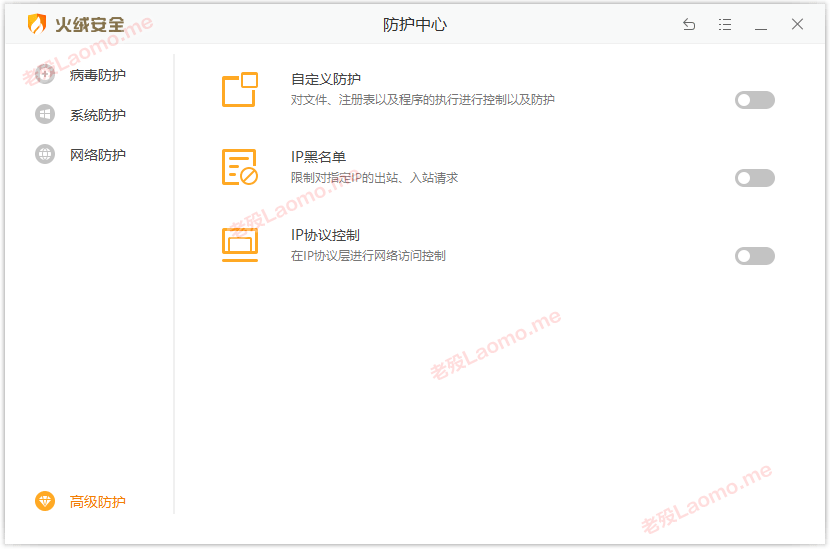Select the 网络防护 globe icon

pyautogui.click(x=45, y=154)
